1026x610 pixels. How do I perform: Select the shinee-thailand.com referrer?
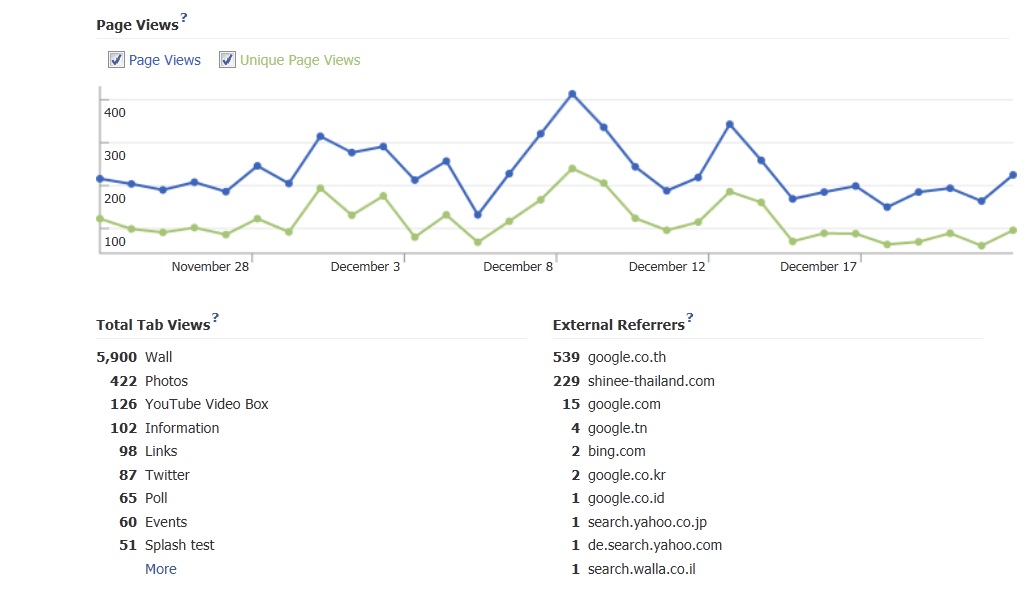pos(651,381)
